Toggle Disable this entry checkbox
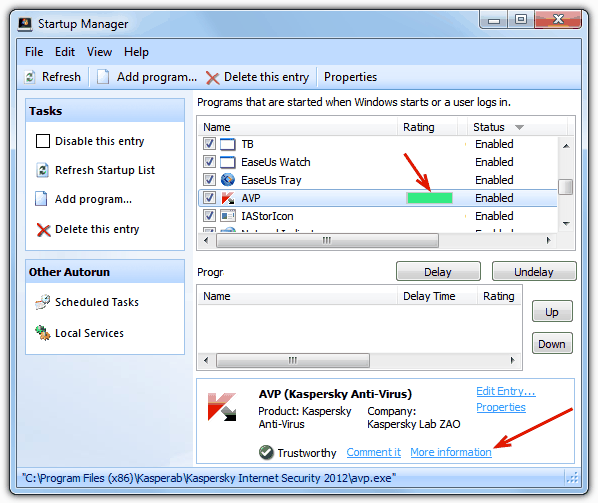The width and height of the screenshot is (598, 503). [x=43, y=141]
